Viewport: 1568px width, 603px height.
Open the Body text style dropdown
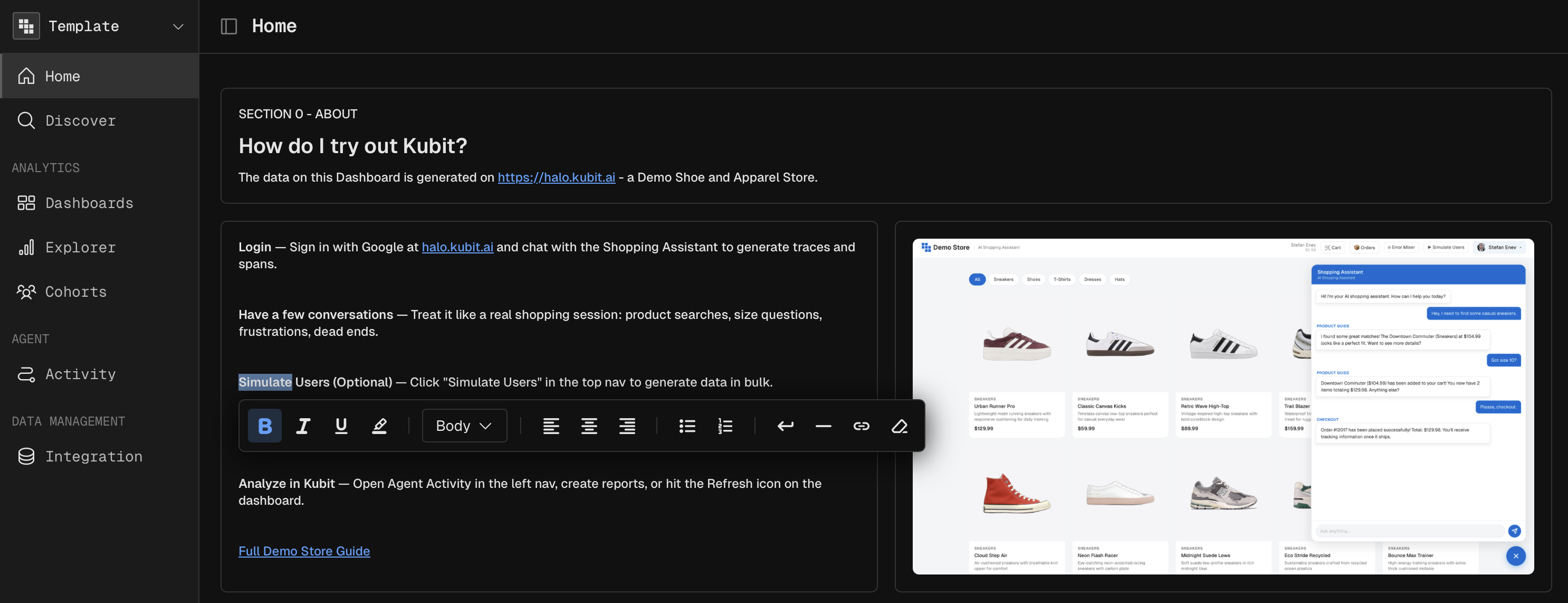(464, 426)
